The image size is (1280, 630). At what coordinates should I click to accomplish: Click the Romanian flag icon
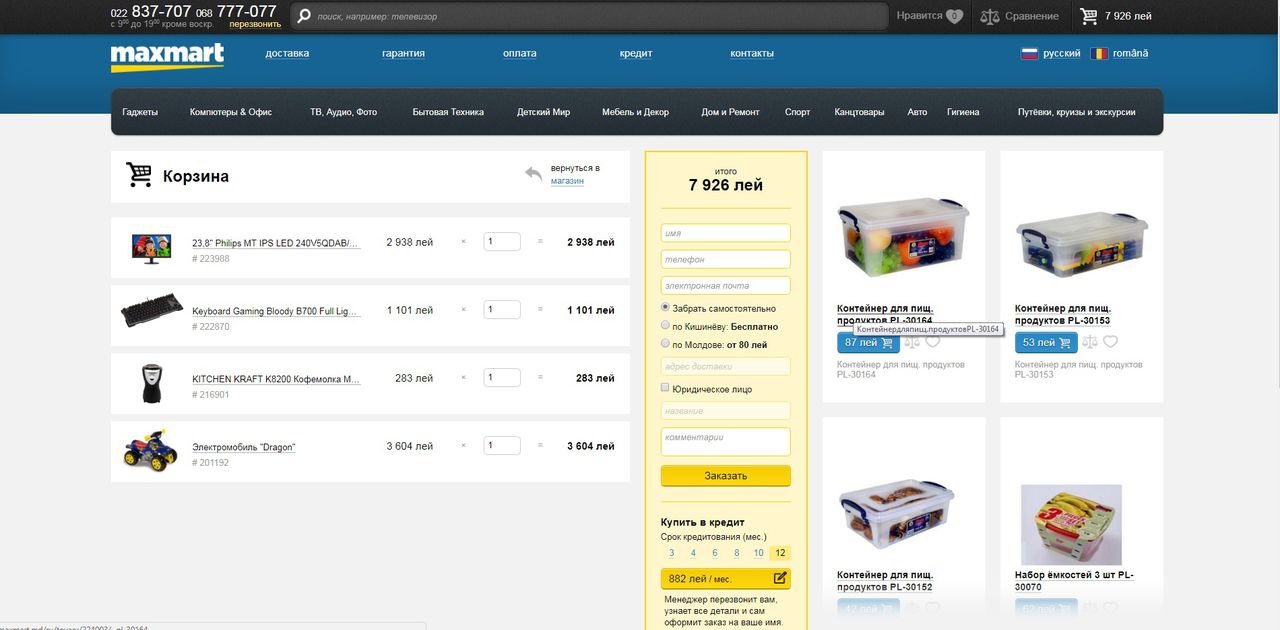[x=1099, y=54]
